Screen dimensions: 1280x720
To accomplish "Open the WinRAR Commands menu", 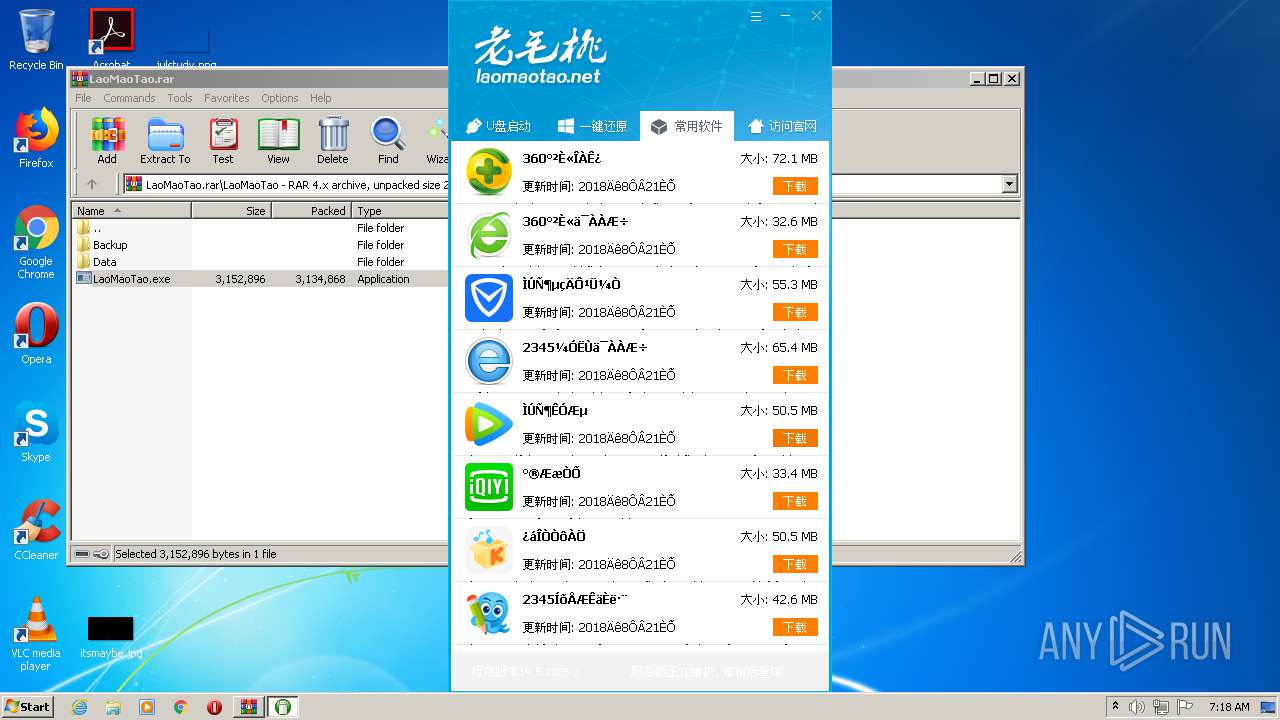I will (129, 98).
